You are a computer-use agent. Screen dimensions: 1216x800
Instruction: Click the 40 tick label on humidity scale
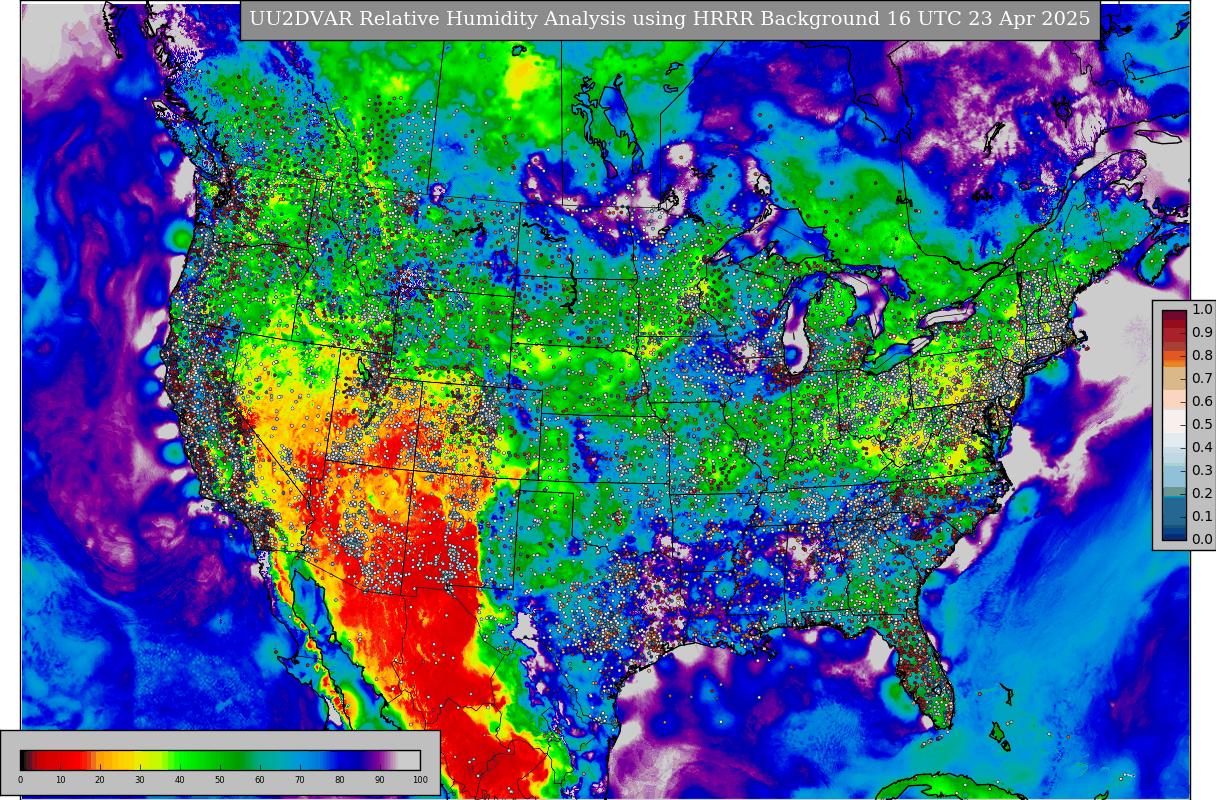180,780
